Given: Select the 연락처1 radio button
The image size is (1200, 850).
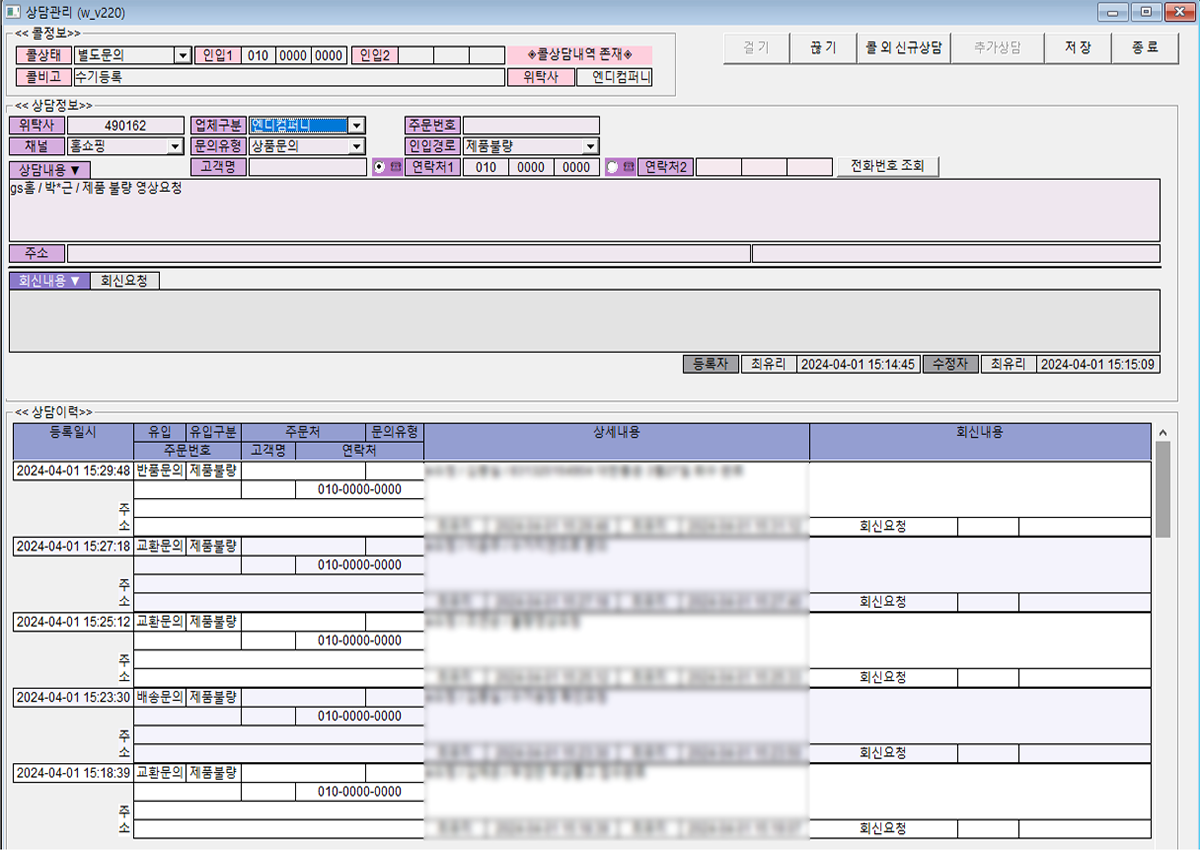Looking at the screenshot, I should coord(379,167).
